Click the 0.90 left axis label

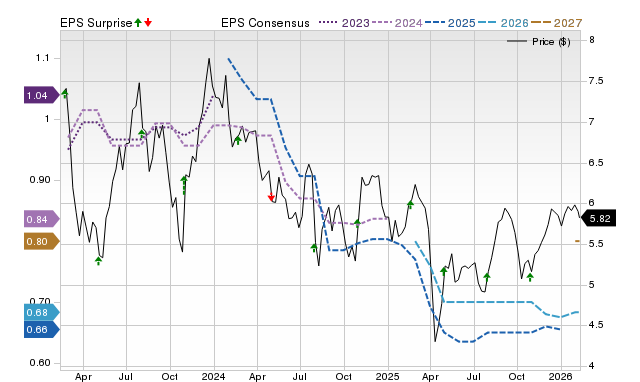[40, 180]
